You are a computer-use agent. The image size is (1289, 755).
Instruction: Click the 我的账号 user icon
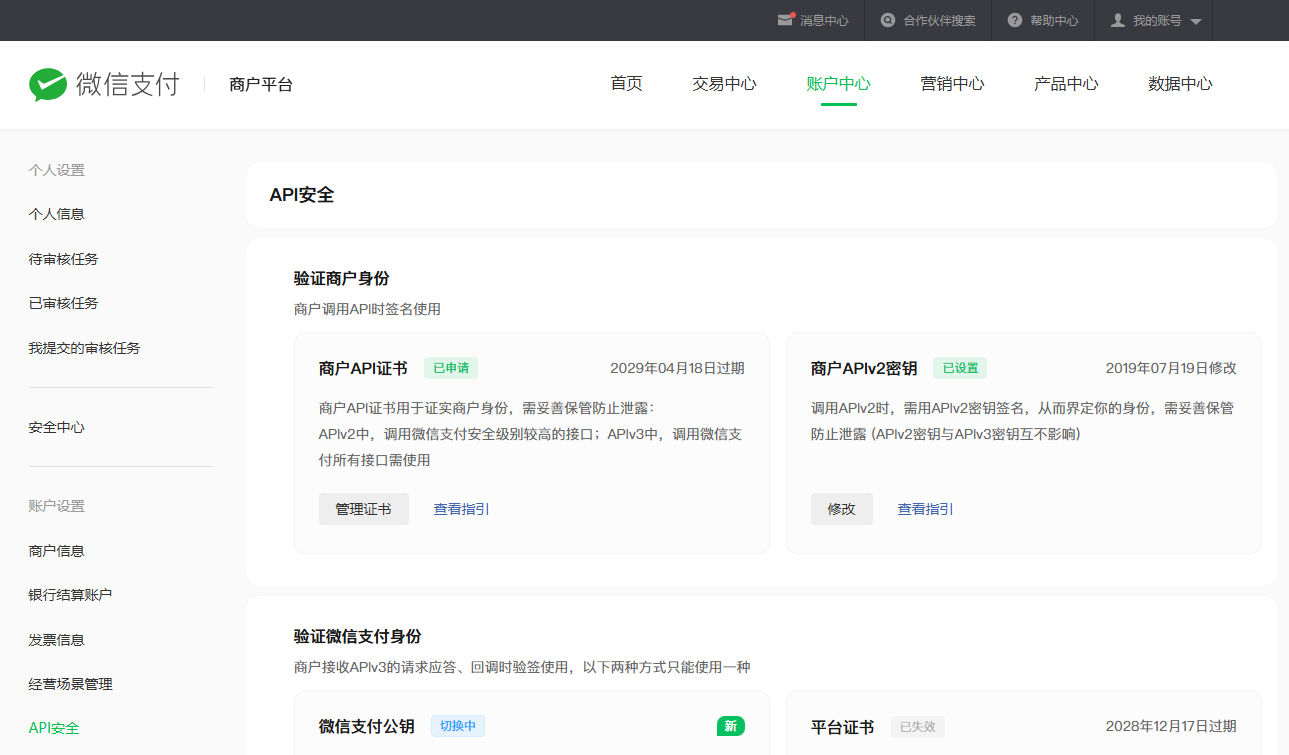tap(1118, 20)
